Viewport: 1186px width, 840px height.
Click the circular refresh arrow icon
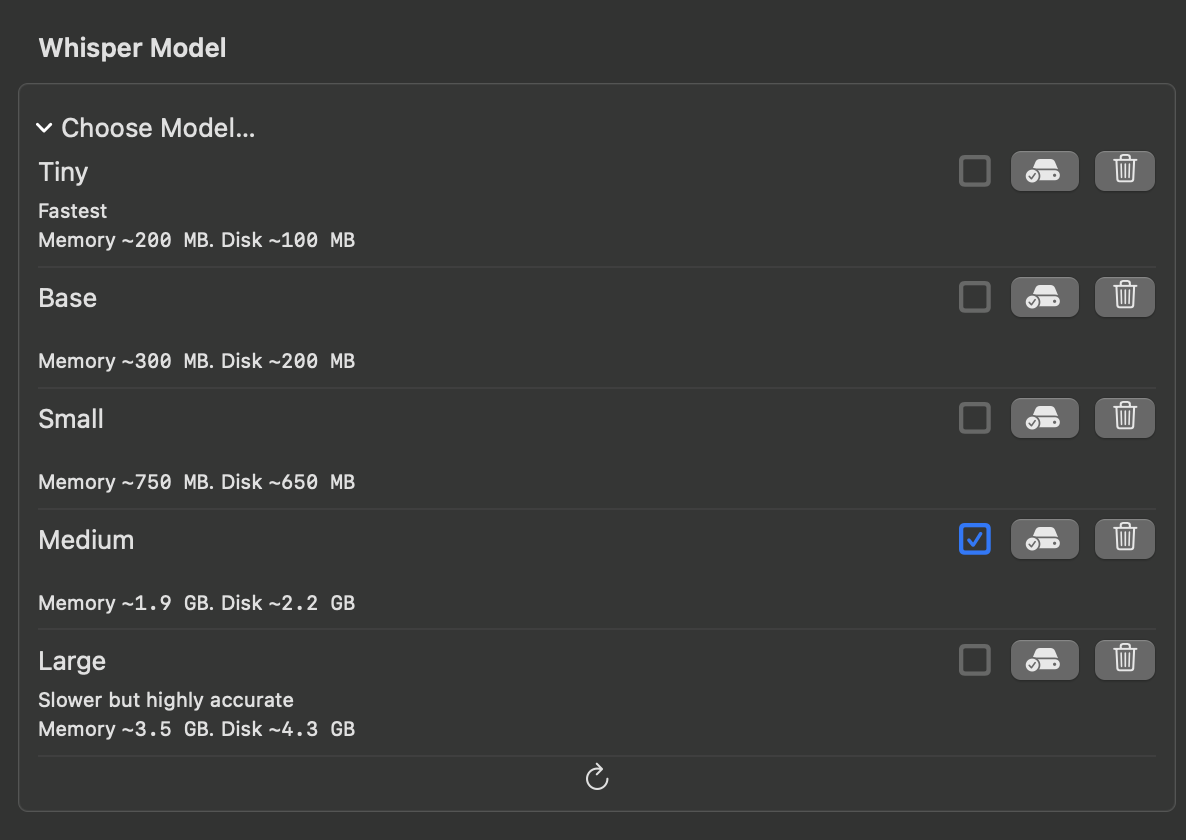pyautogui.click(x=597, y=777)
